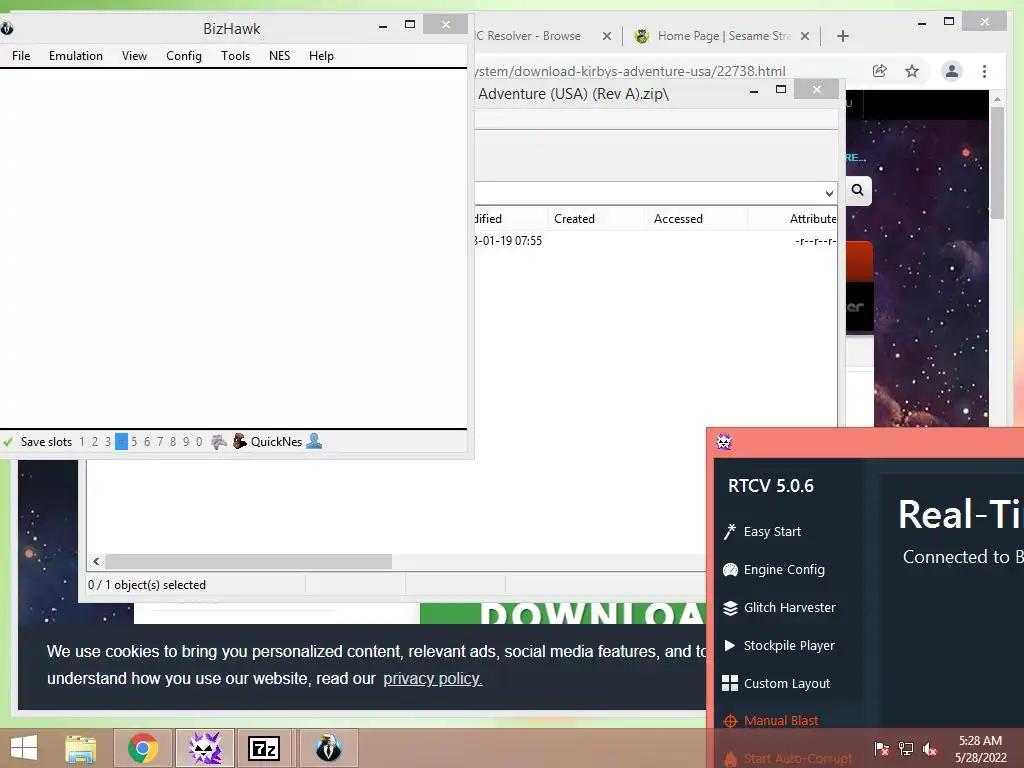Click the core icon left of QuickNes
The height and width of the screenshot is (768, 1024).
tap(240, 441)
